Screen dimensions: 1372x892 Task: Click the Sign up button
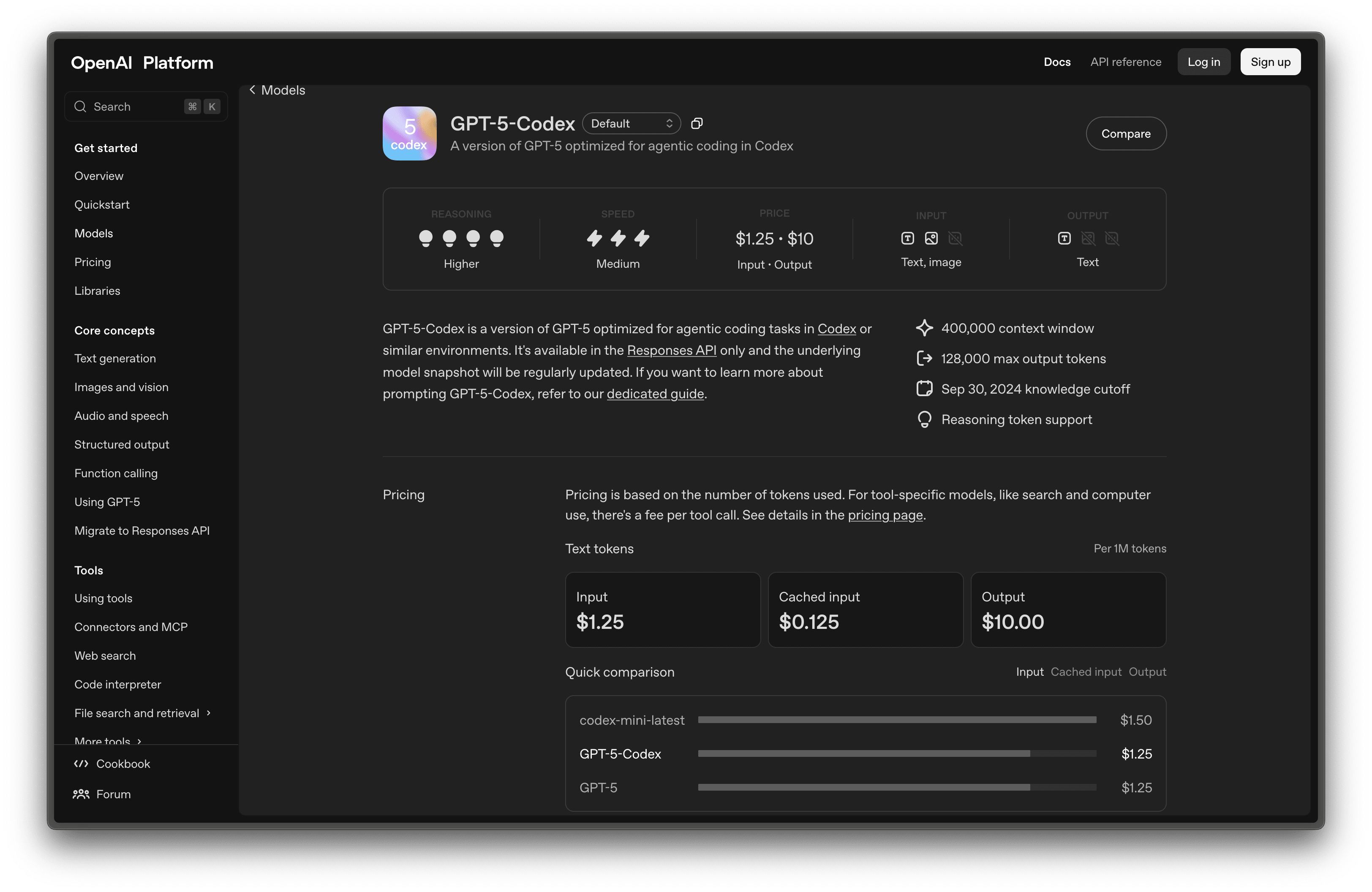pyautogui.click(x=1270, y=62)
